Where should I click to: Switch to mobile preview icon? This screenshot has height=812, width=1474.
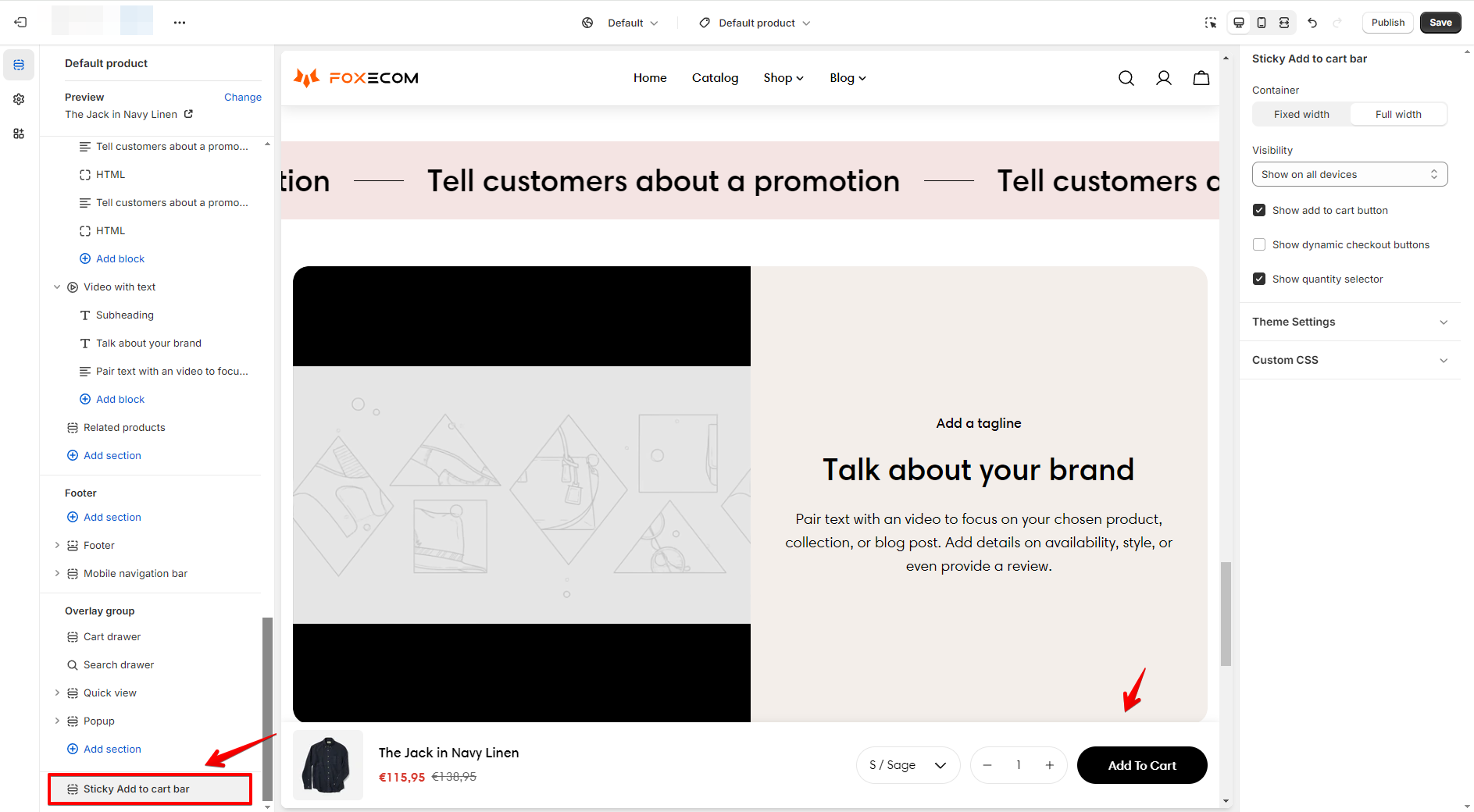click(1262, 23)
